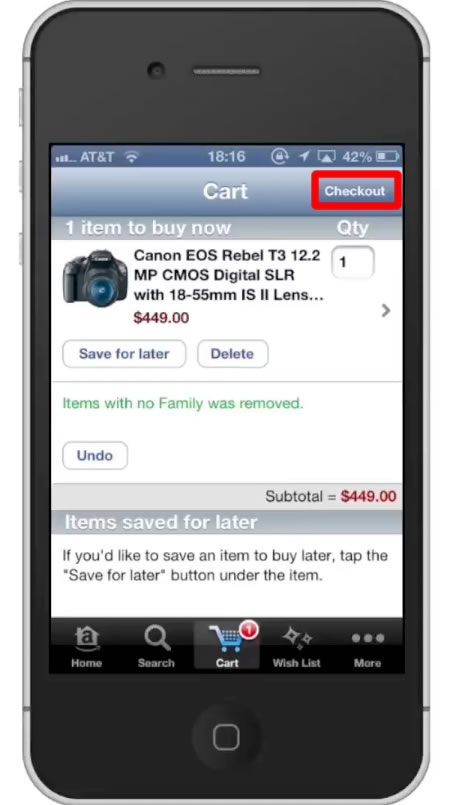Open product details via right chevron

click(386, 310)
